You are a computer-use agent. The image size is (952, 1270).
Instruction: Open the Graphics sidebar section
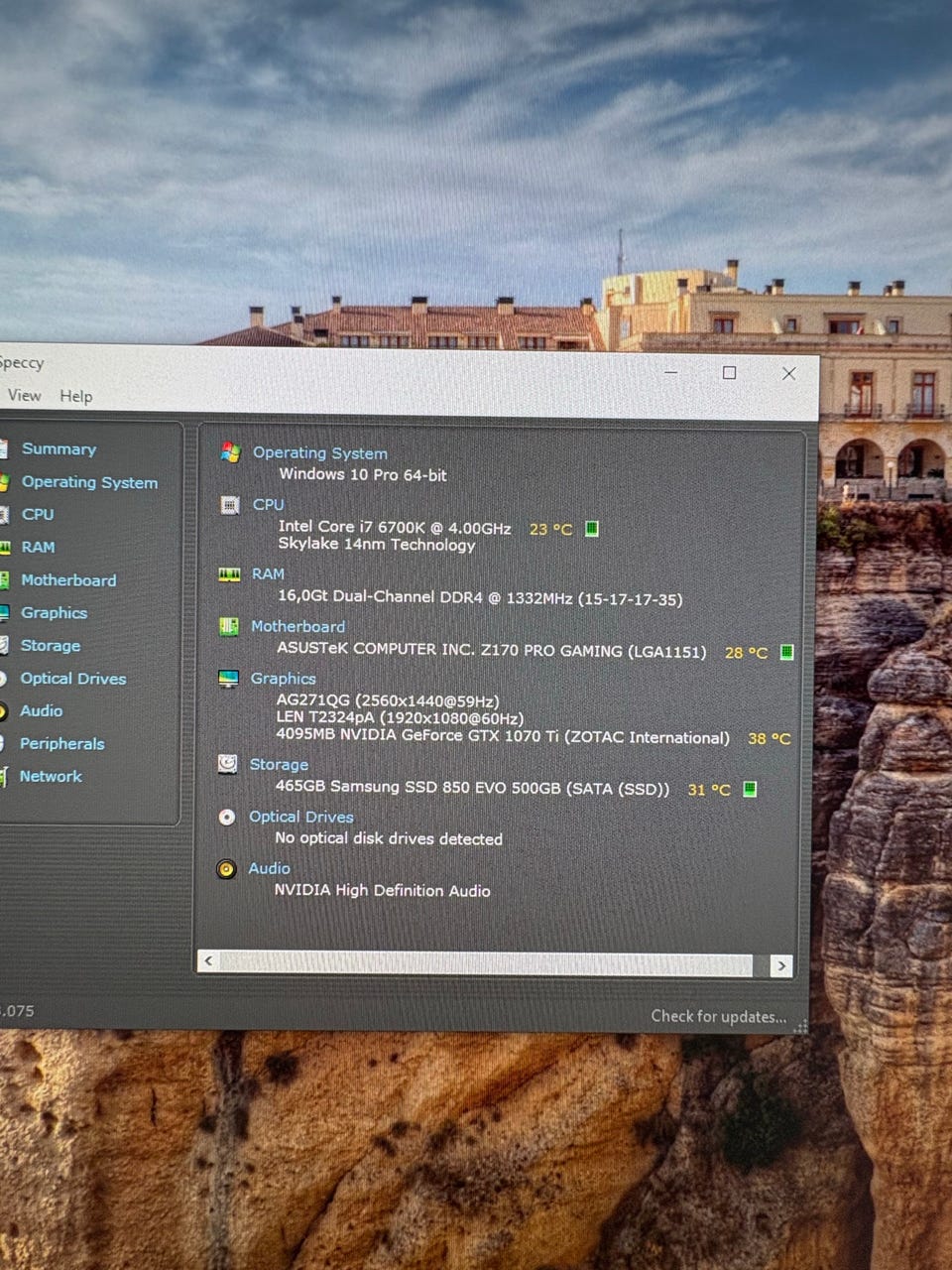pos(54,612)
